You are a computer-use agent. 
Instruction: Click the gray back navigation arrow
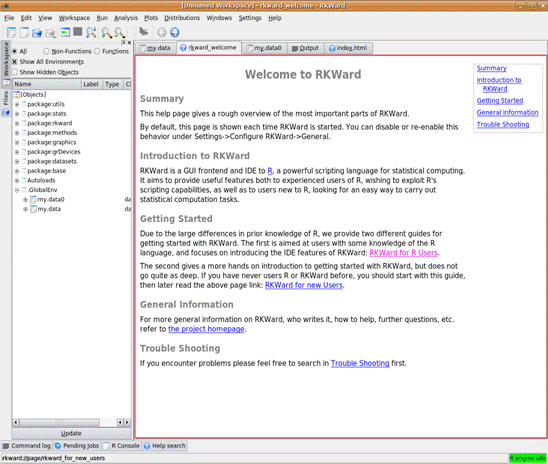click(161, 32)
